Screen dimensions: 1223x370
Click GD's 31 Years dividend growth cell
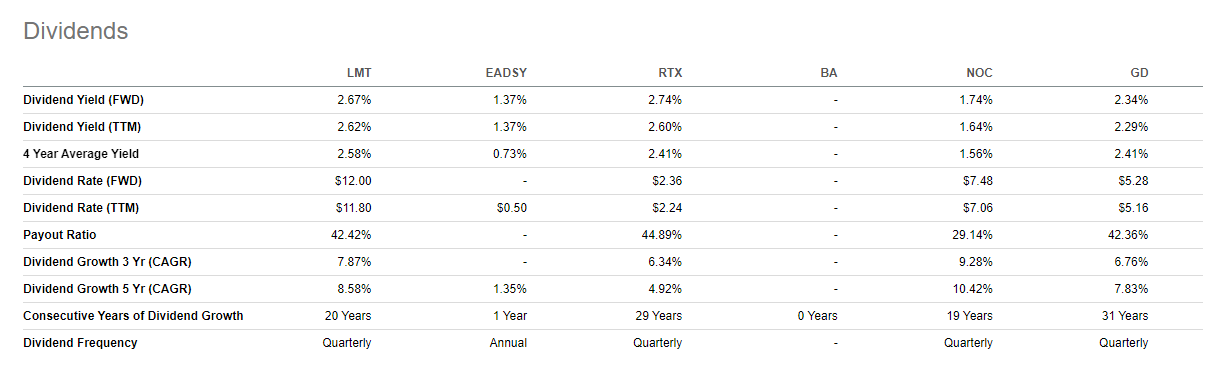point(1125,316)
